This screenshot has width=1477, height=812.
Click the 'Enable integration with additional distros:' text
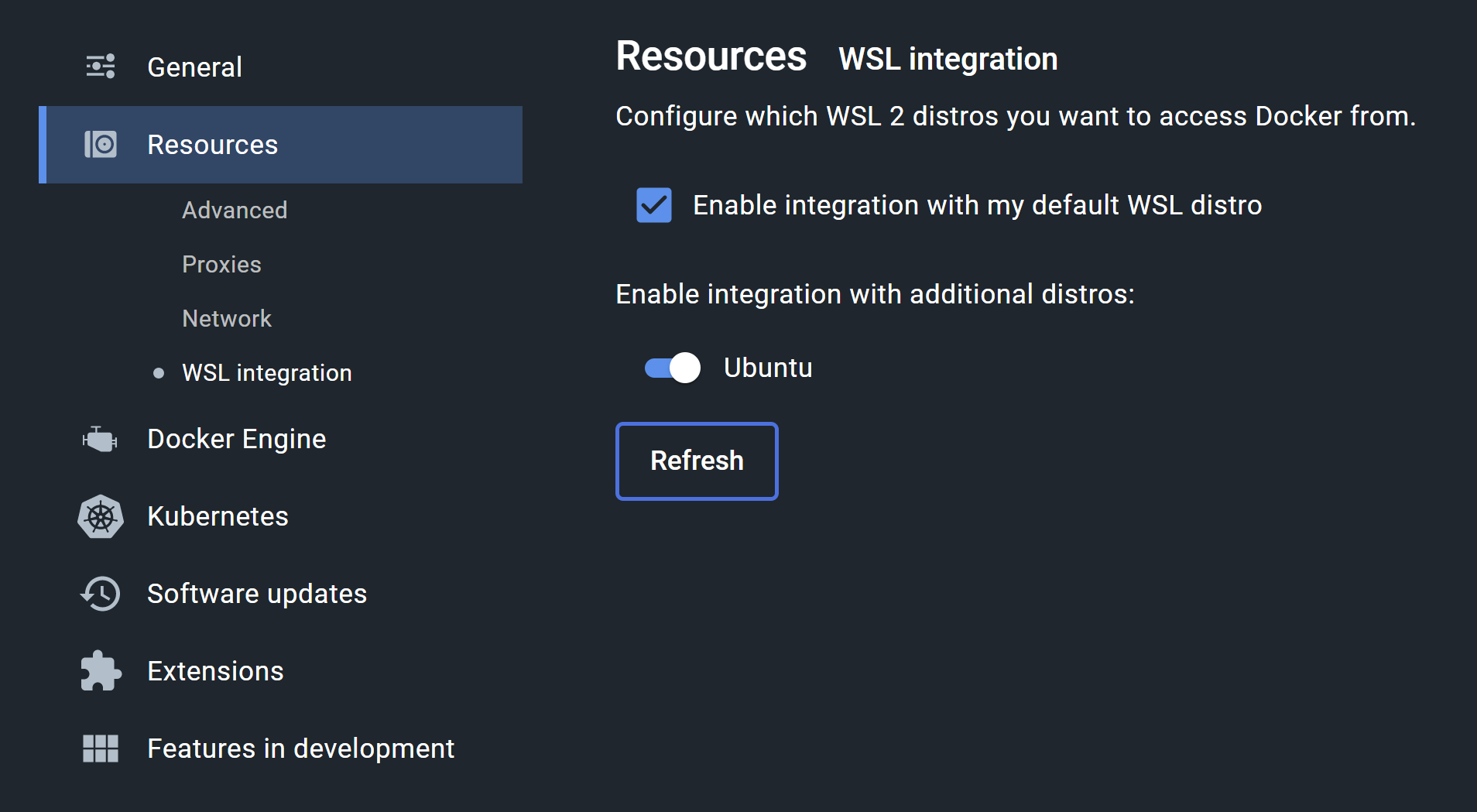coord(875,294)
